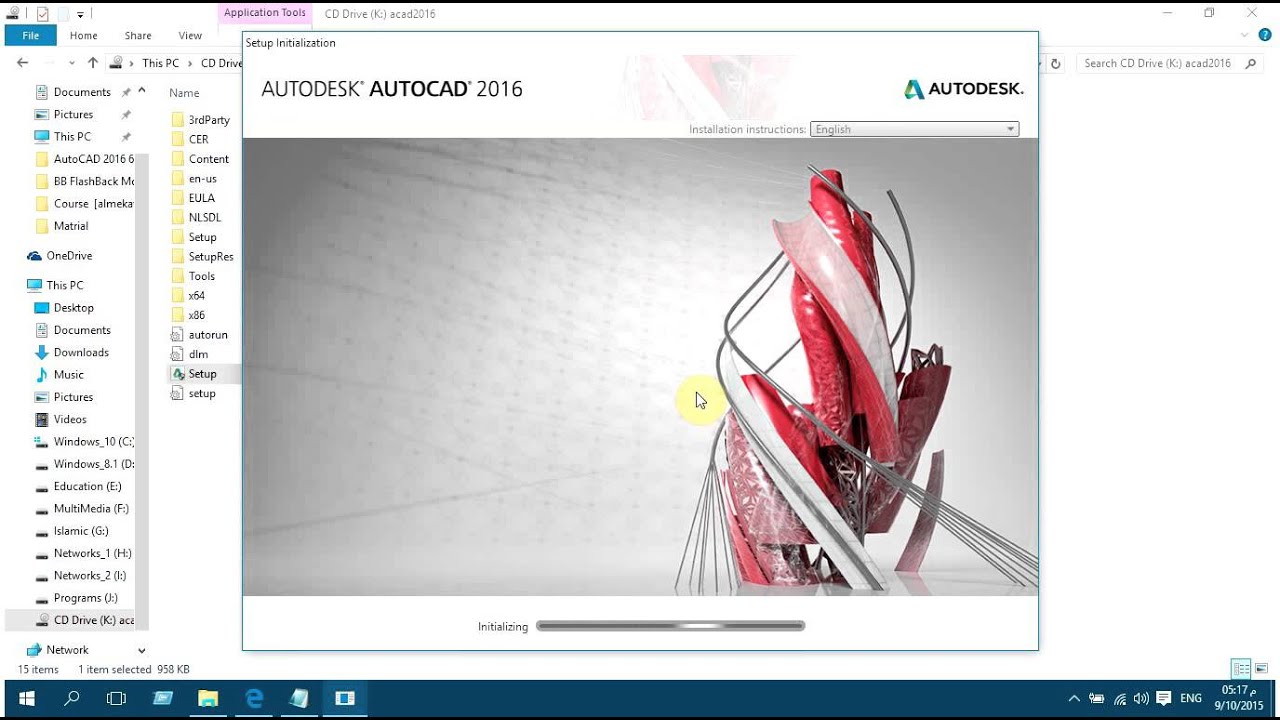Click the Autodesk logo in setup window
Viewport: 1280px width, 720px height.
click(x=963, y=89)
